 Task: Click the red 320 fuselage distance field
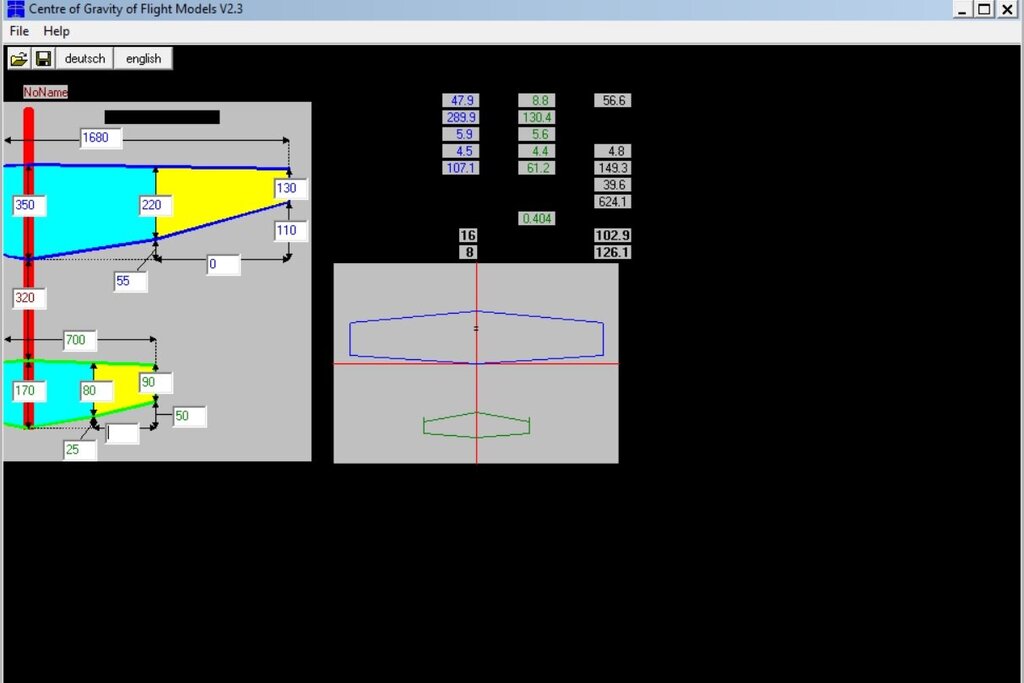click(29, 298)
